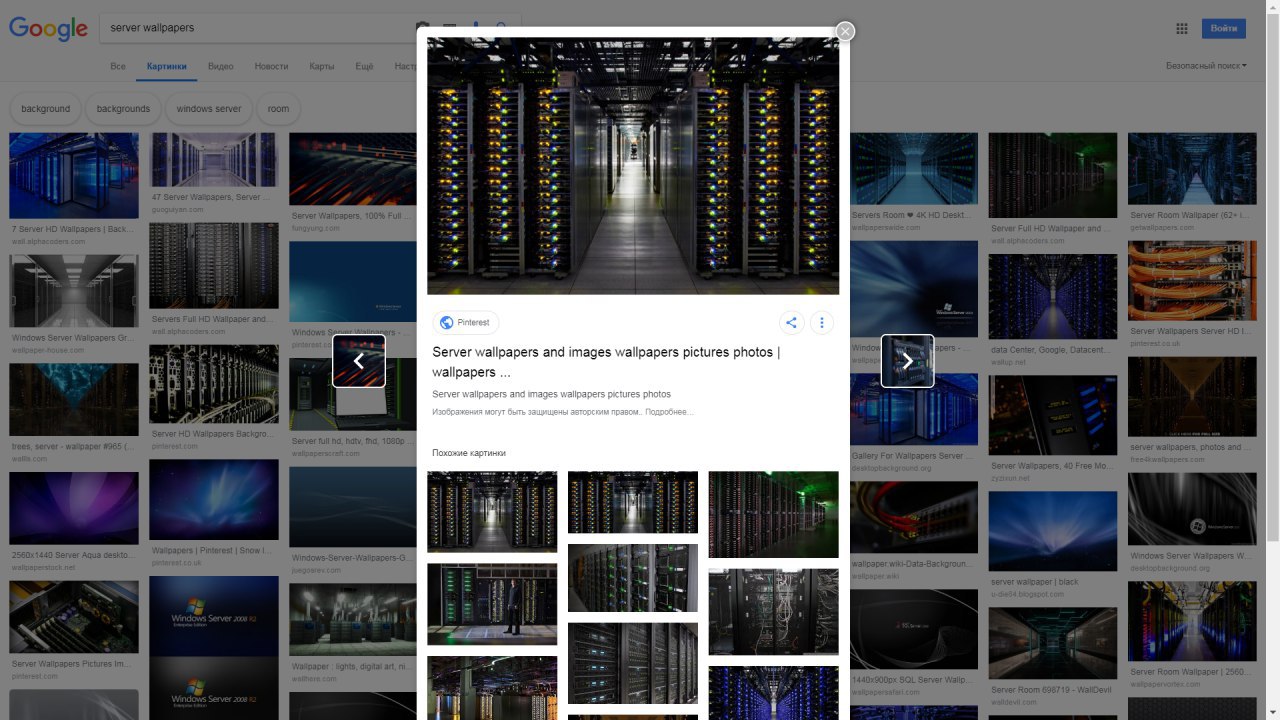
Task: Click the 'getwallpapers.com' source text
Action: coord(1162,227)
